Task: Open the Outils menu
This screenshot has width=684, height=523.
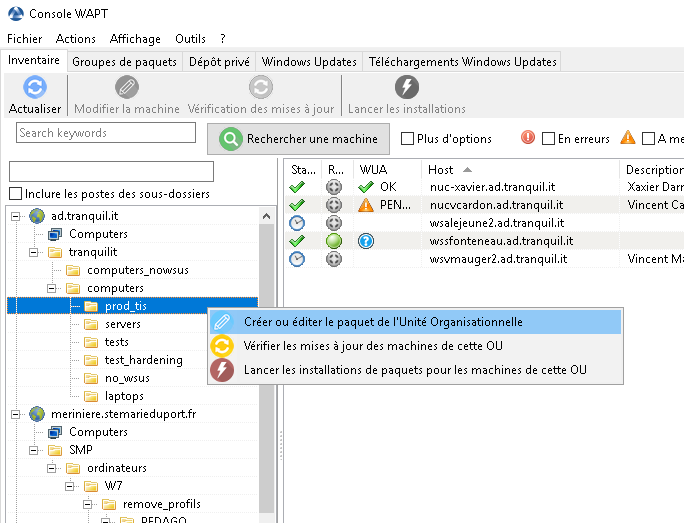Action: 190,39
